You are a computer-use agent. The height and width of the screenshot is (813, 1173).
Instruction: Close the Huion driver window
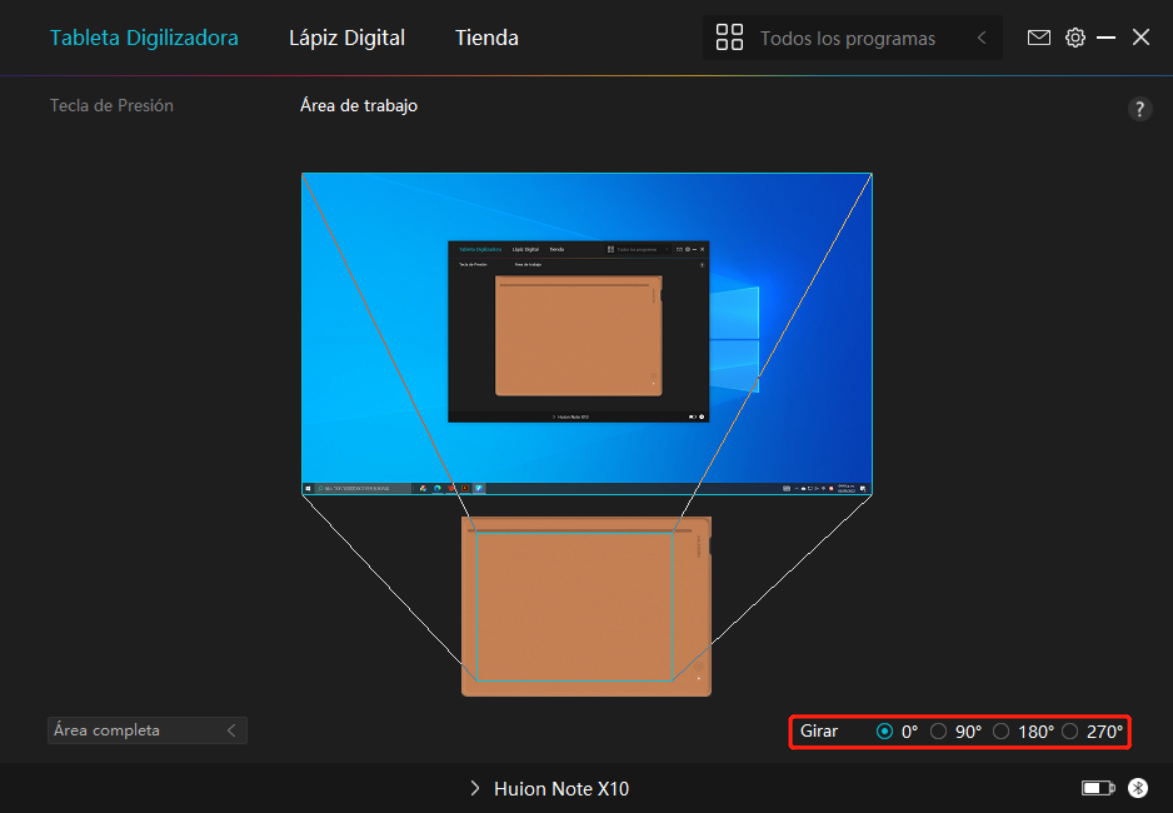pos(1140,37)
